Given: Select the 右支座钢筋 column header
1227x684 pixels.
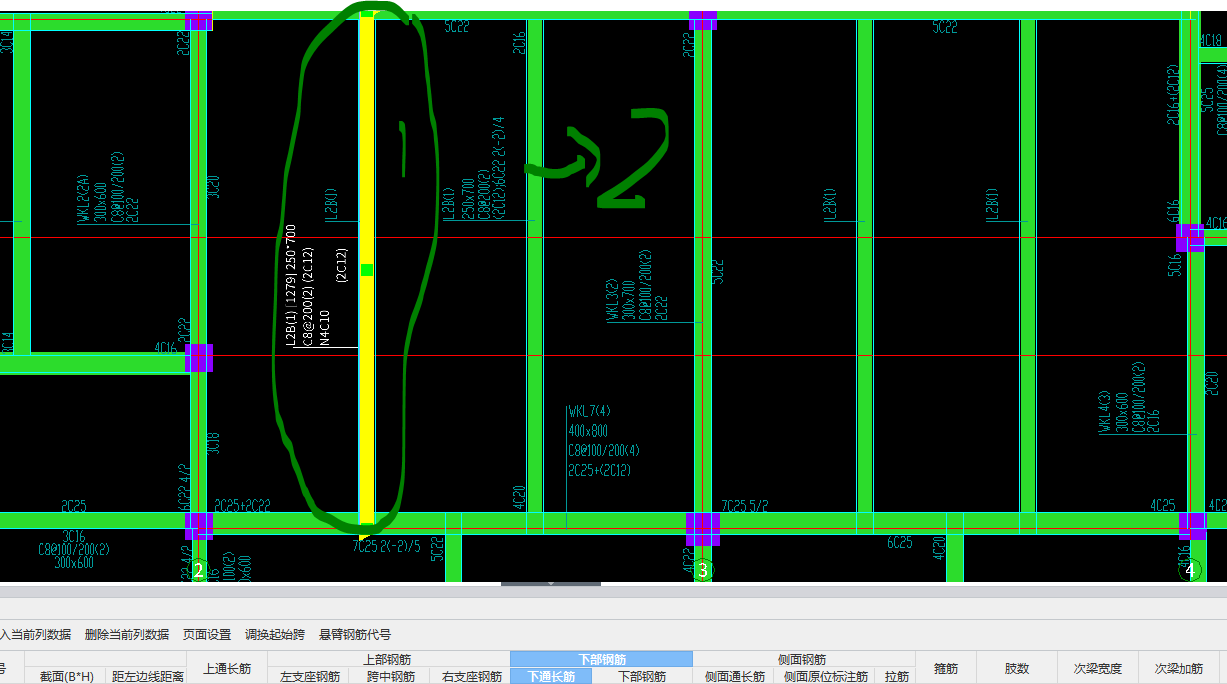Looking at the screenshot, I should tap(470, 676).
